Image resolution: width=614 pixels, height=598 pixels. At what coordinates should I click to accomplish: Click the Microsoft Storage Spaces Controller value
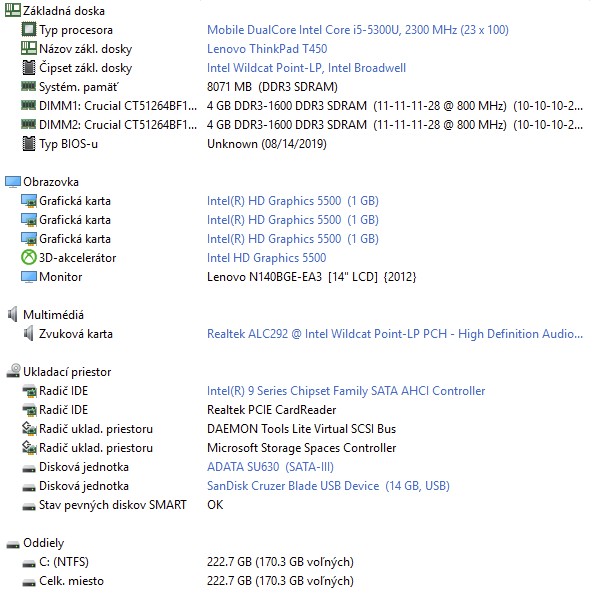pyautogui.click(x=302, y=448)
